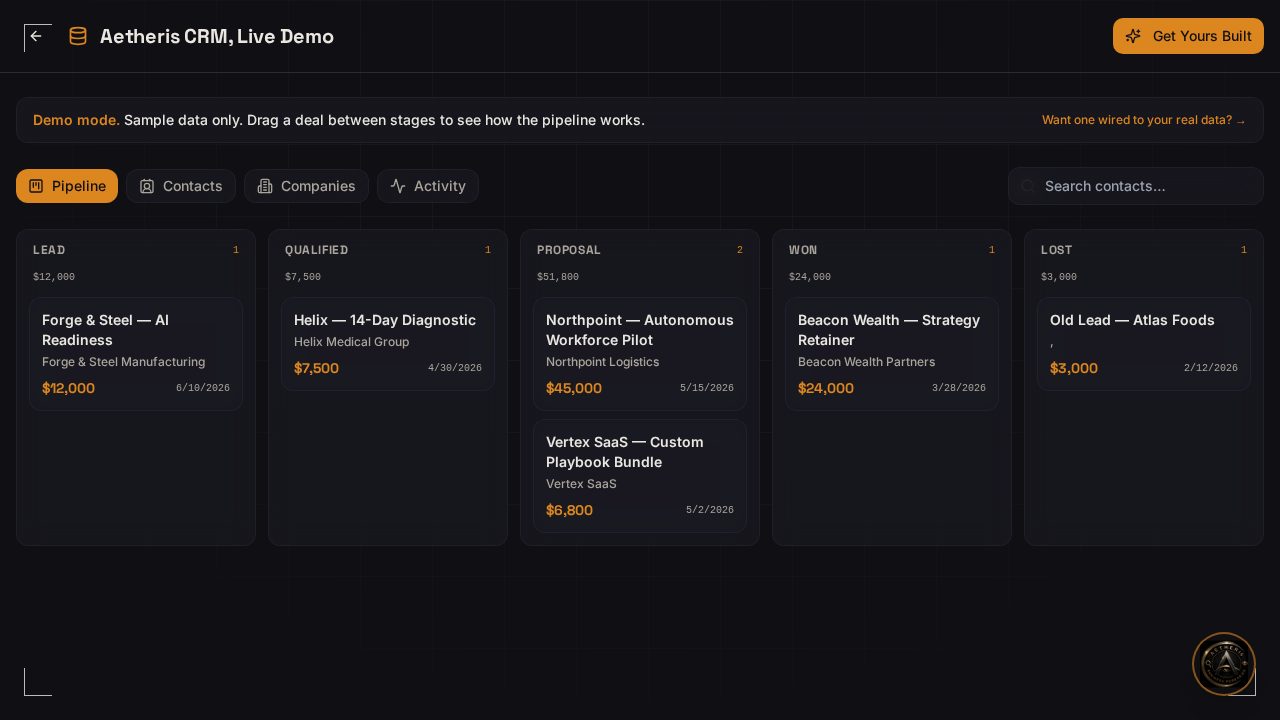Image resolution: width=1280 pixels, height=720 pixels.
Task: Click the 'Demo mode.' label
Action: click(76, 120)
